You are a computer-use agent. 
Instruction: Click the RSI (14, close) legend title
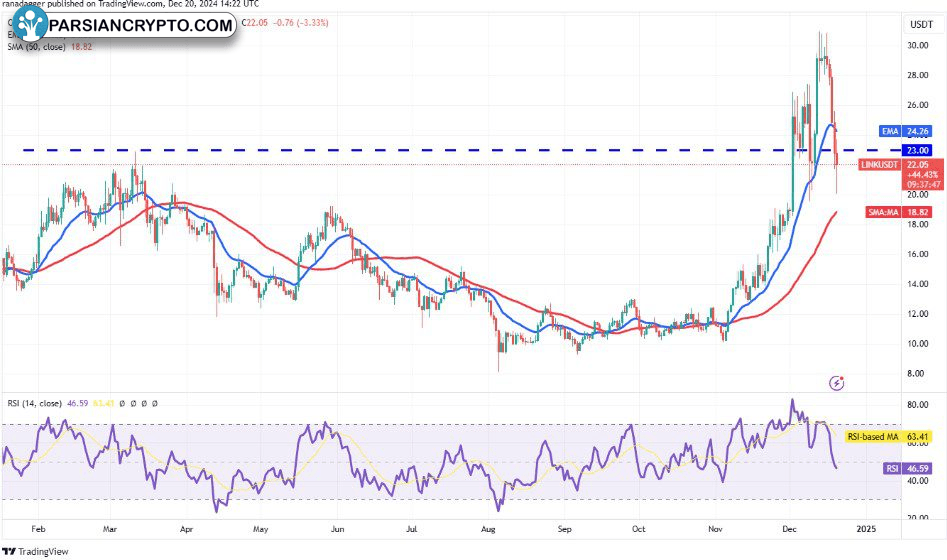[34, 403]
